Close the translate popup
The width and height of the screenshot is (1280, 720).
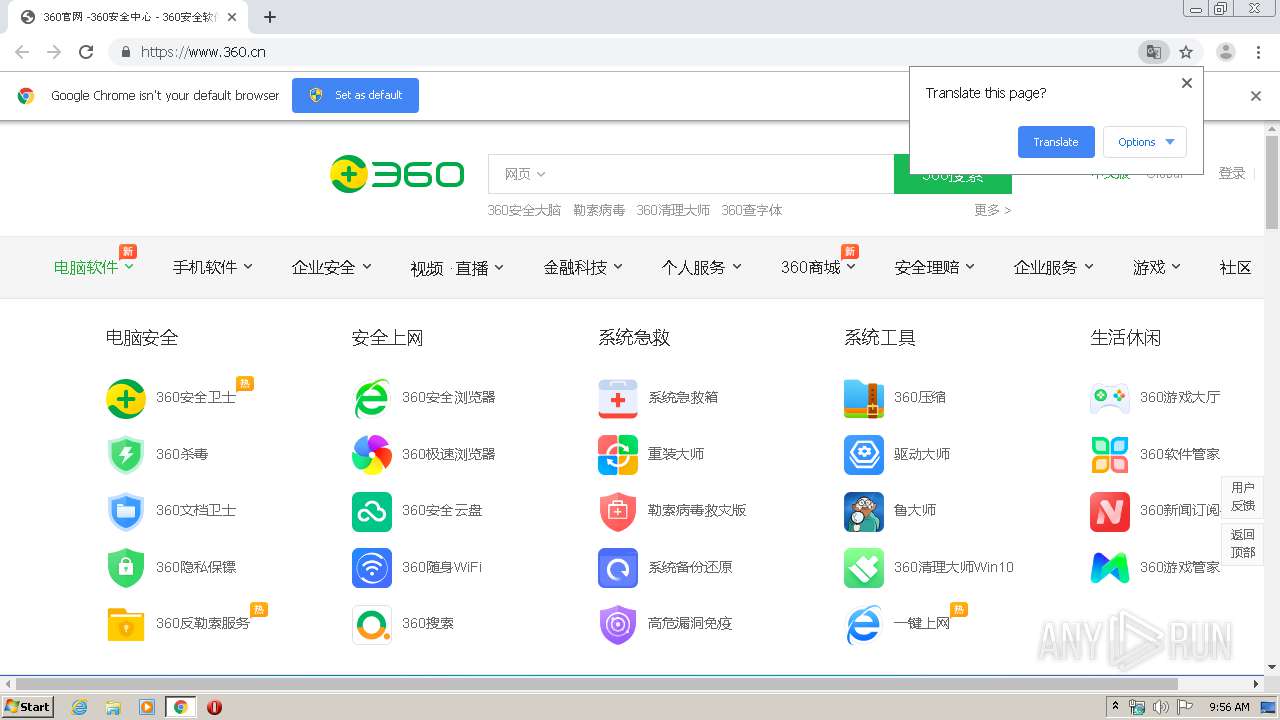tap(1187, 83)
